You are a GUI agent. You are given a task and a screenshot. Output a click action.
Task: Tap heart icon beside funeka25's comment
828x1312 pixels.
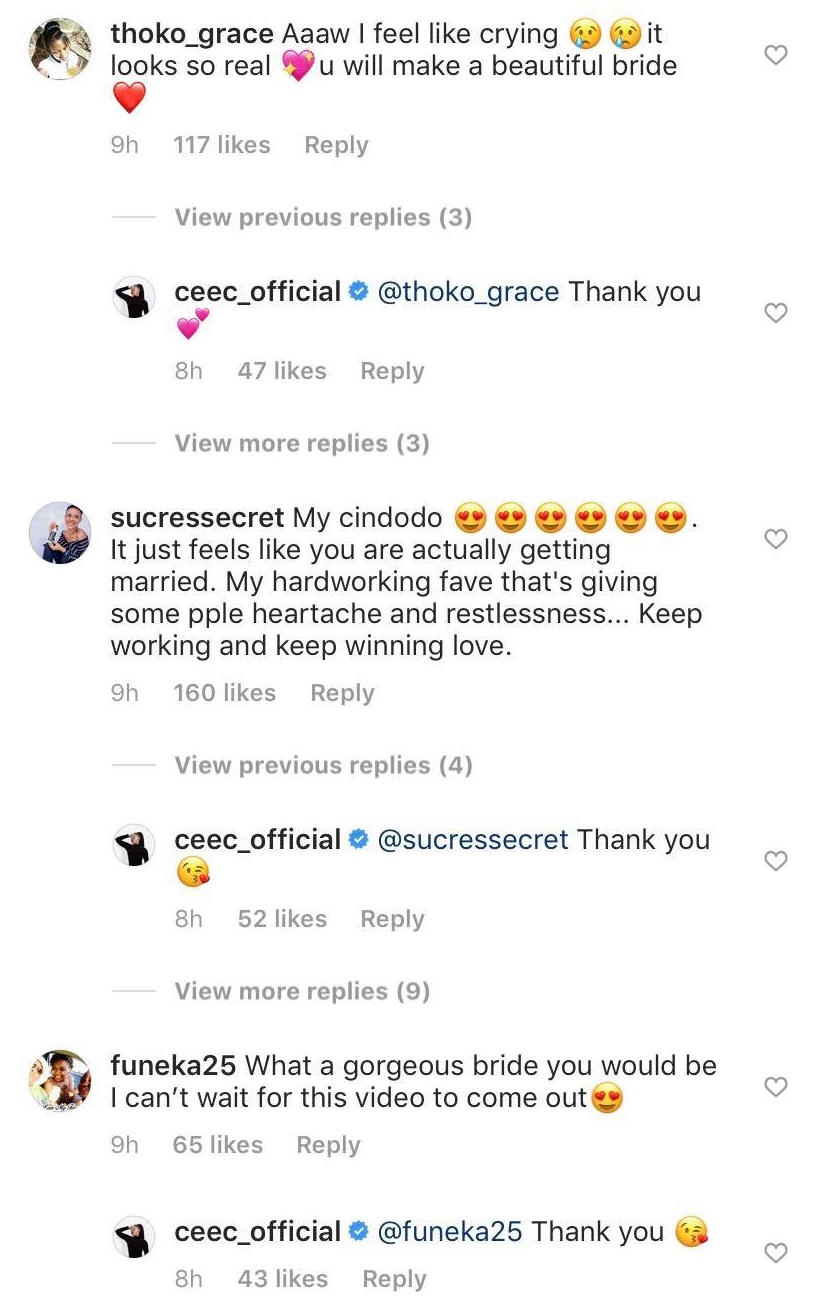[x=776, y=1087]
